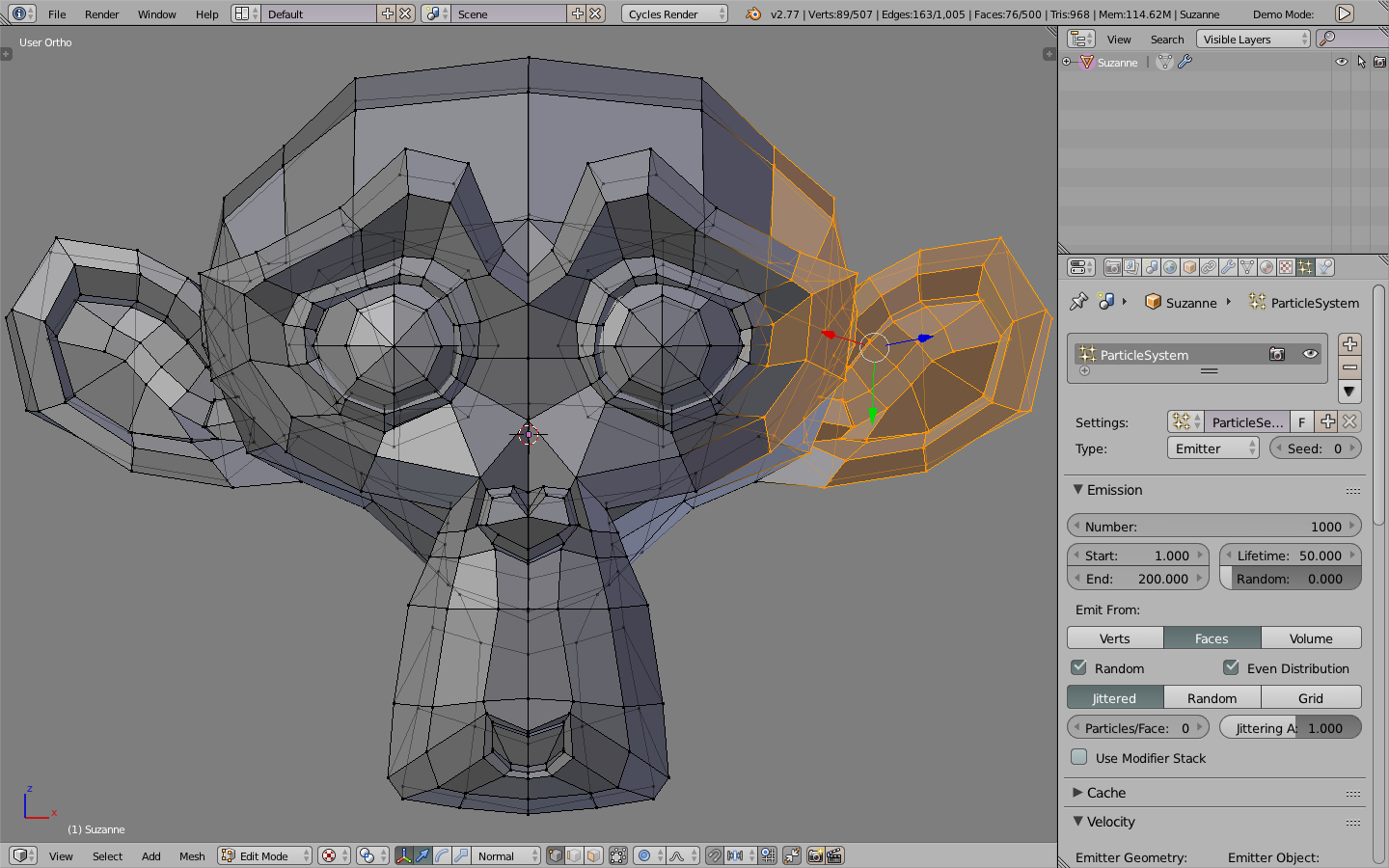Image resolution: width=1389 pixels, height=868 pixels.
Task: Set Emit From to Verts
Action: 1115,637
